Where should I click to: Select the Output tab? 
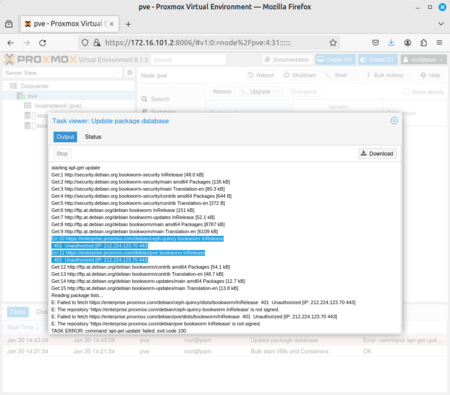pos(65,137)
